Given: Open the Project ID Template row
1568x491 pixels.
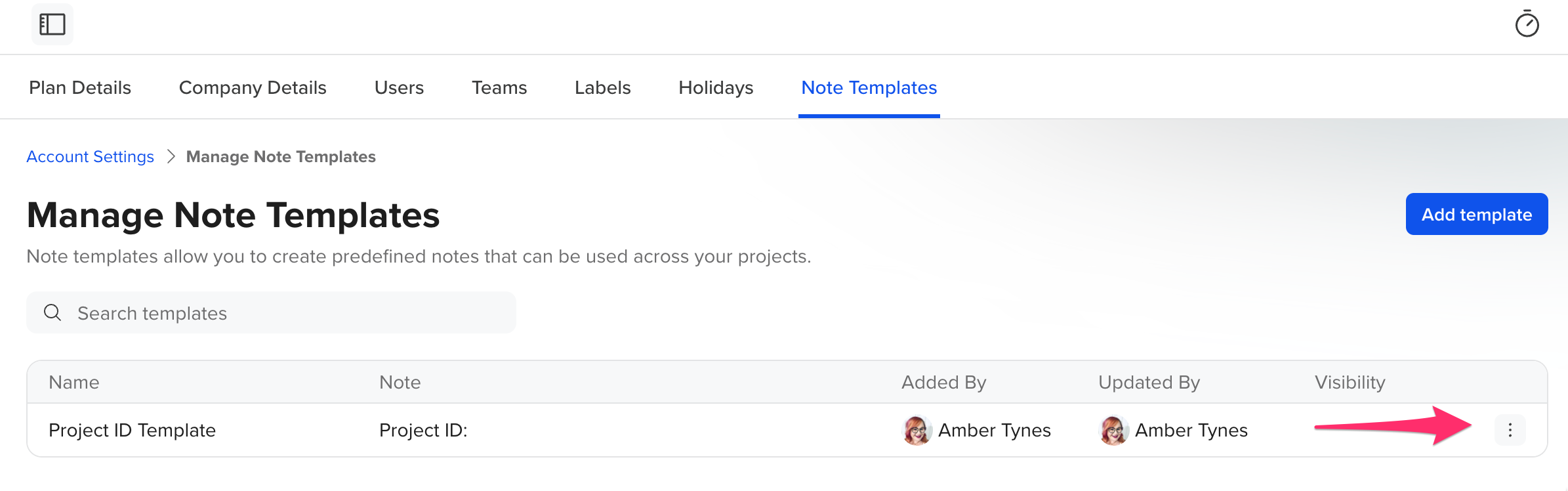Looking at the screenshot, I should (x=787, y=430).
